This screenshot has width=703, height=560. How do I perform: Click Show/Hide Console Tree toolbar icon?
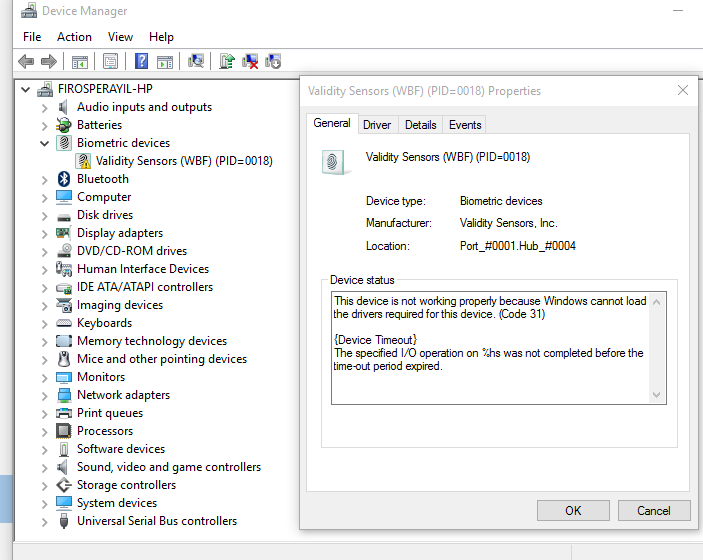click(x=80, y=61)
